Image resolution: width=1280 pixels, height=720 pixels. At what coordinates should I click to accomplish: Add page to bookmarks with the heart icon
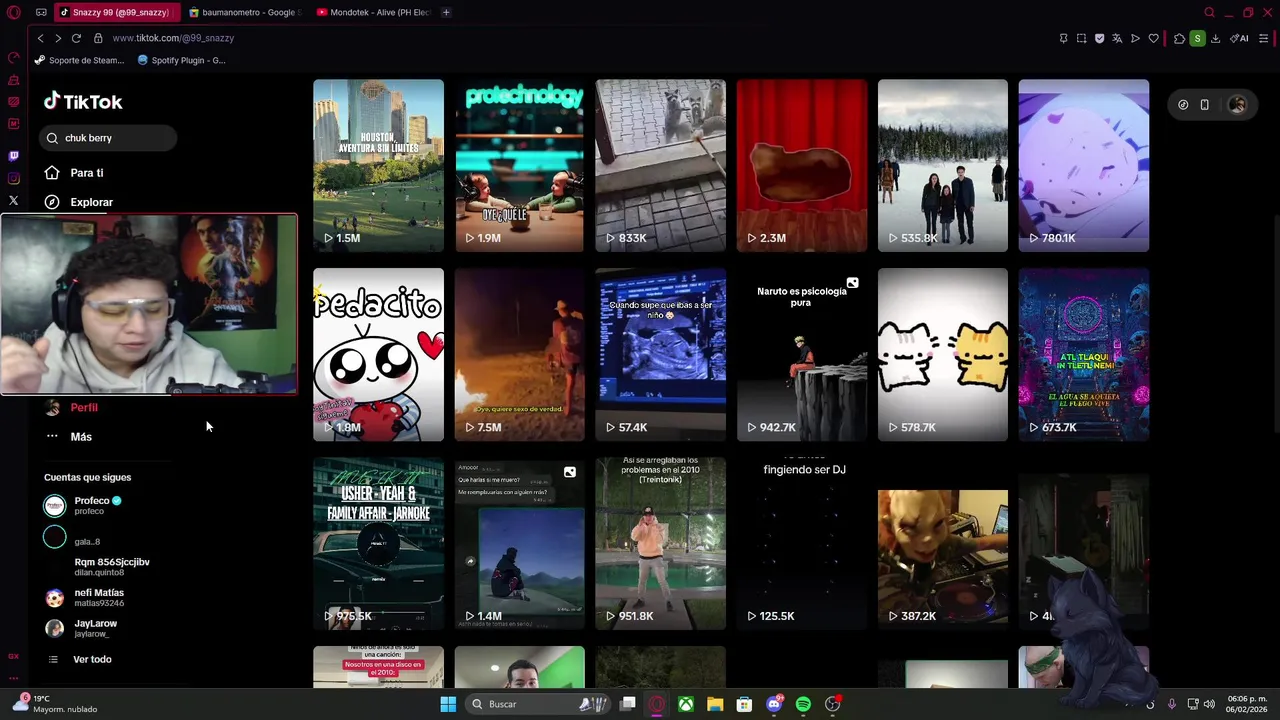pos(1153,38)
